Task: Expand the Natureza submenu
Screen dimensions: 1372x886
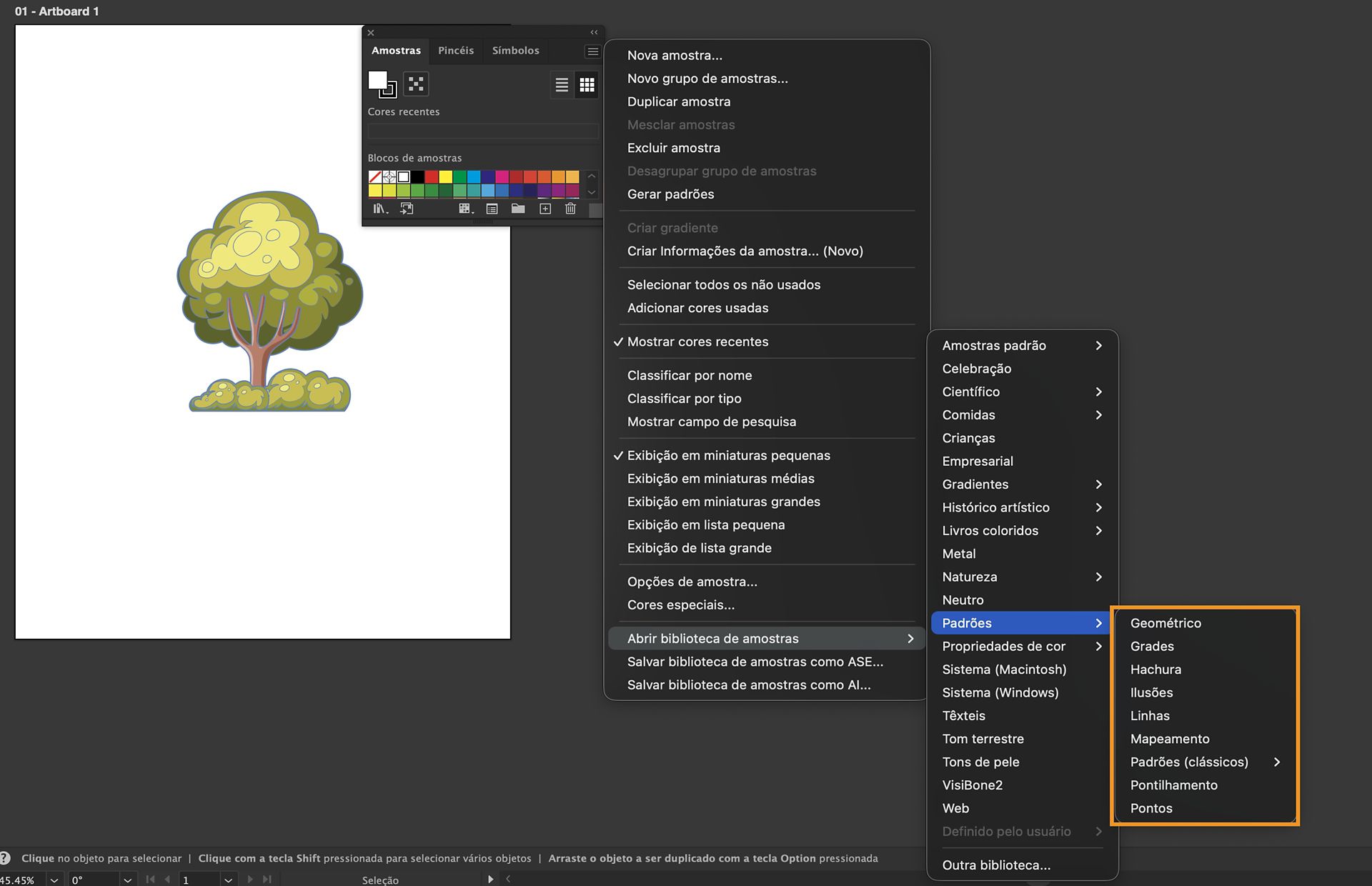Action: 1022,577
